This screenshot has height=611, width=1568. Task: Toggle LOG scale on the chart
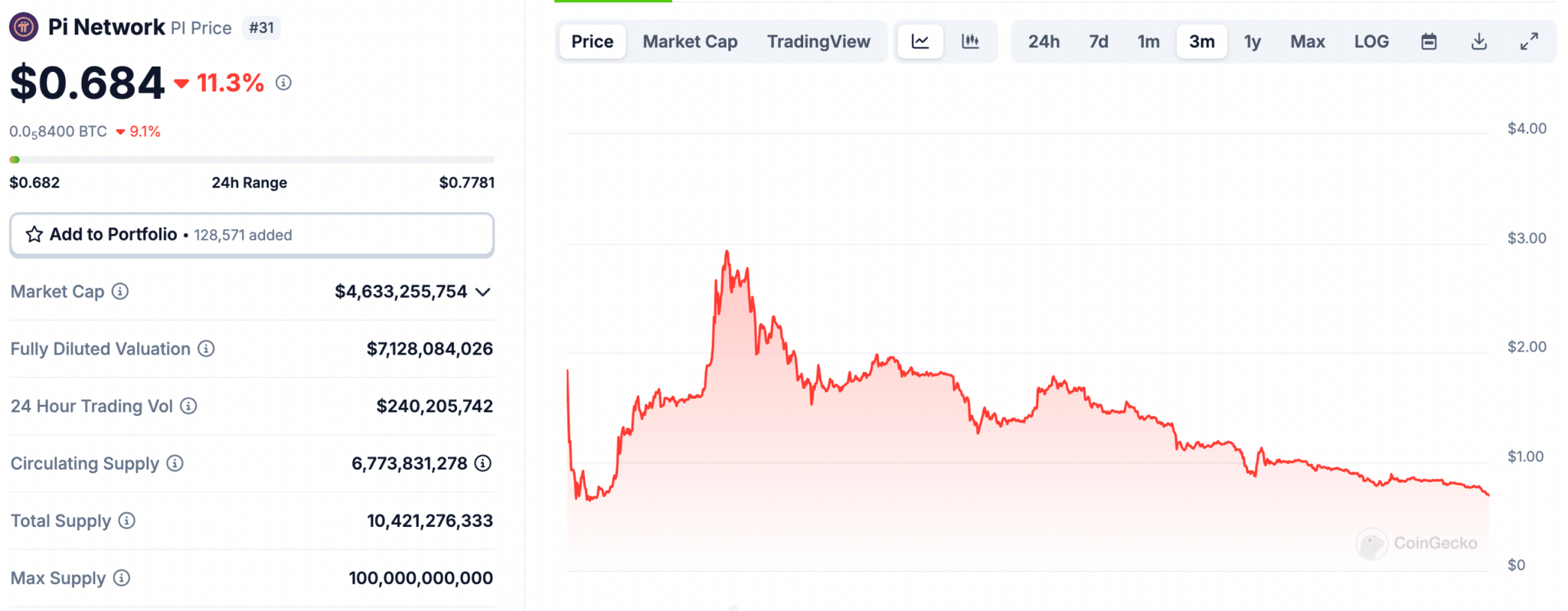[1370, 41]
